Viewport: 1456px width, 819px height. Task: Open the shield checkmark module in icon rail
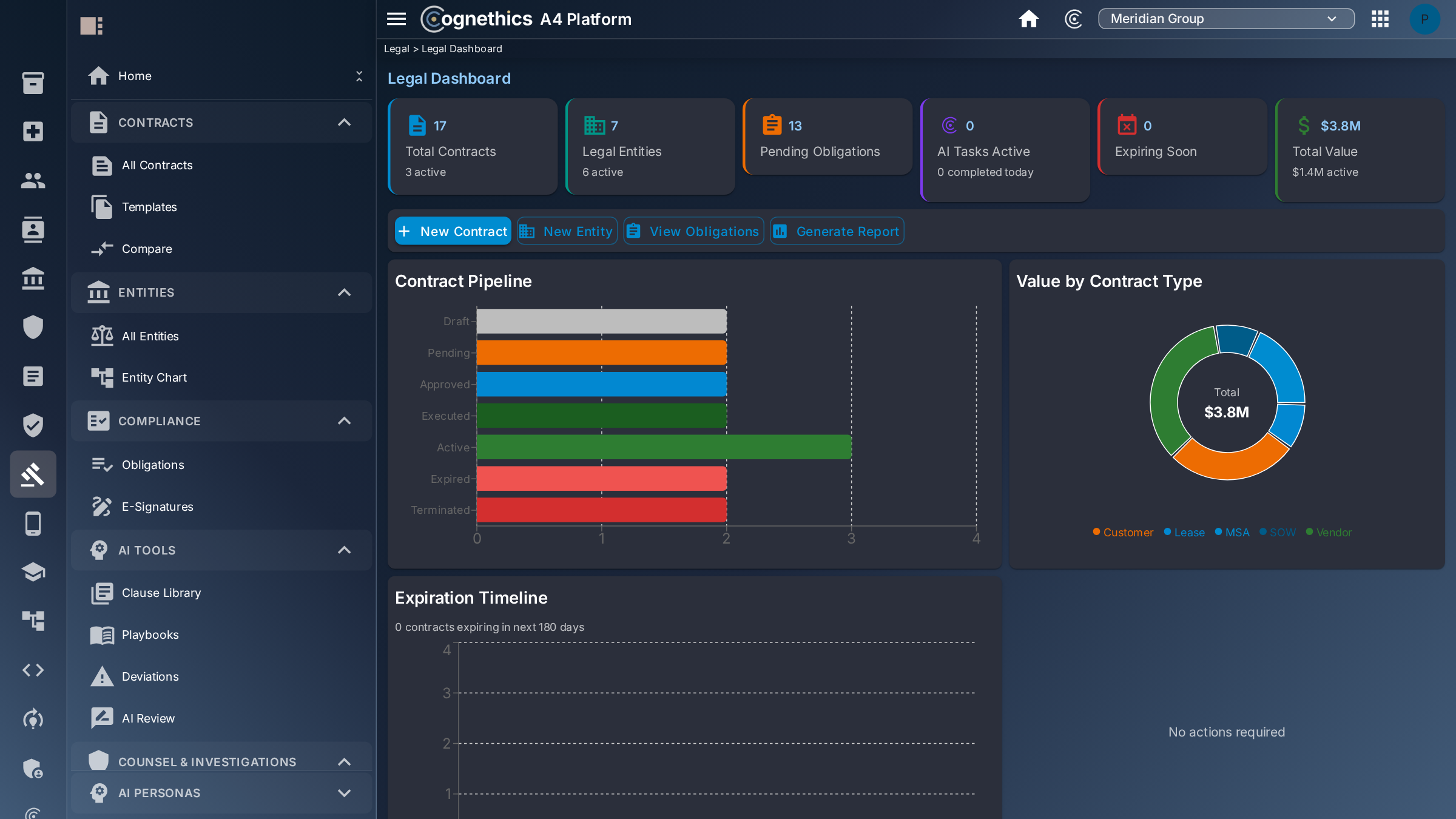33,425
